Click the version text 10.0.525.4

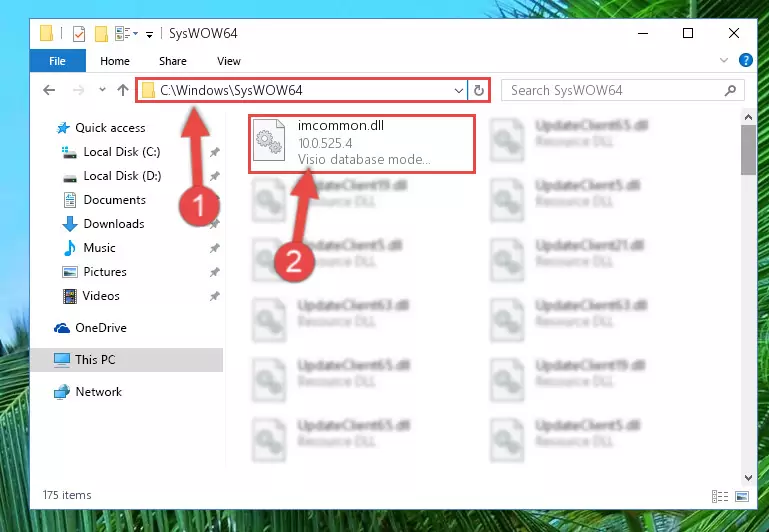(325, 143)
